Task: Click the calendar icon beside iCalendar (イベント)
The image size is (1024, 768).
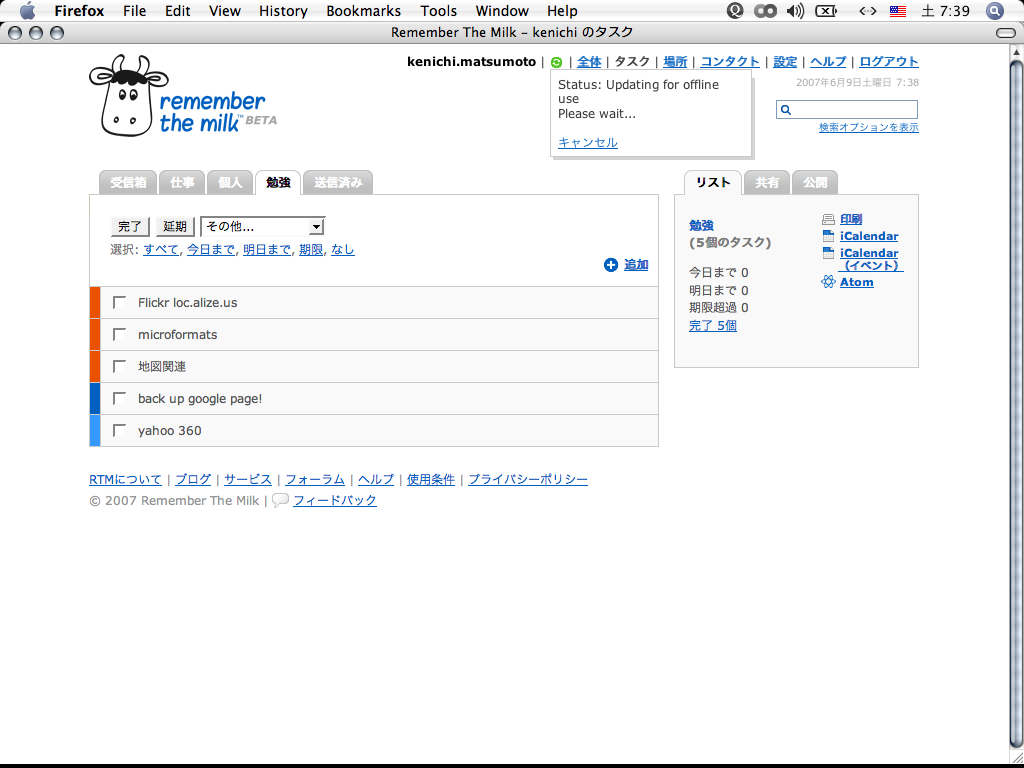Action: pos(828,253)
